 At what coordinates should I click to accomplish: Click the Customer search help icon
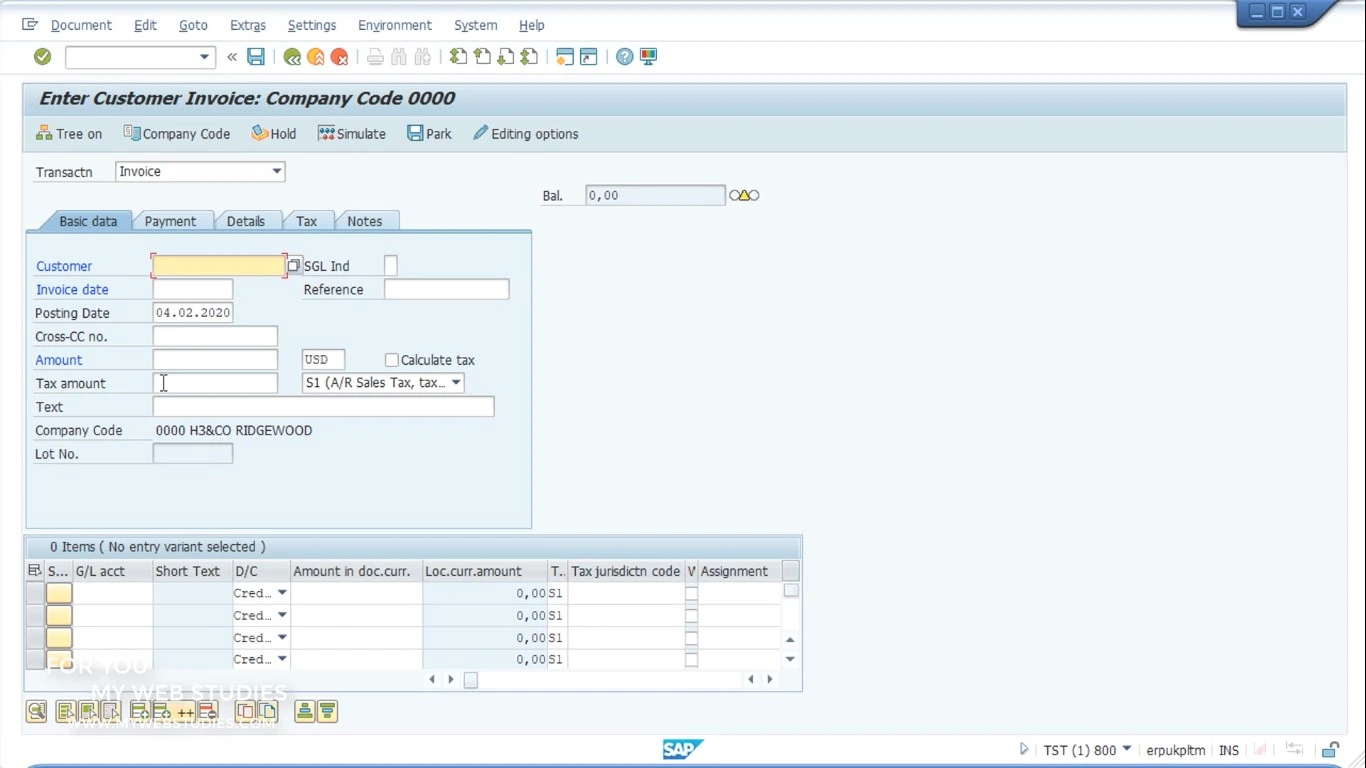click(294, 266)
